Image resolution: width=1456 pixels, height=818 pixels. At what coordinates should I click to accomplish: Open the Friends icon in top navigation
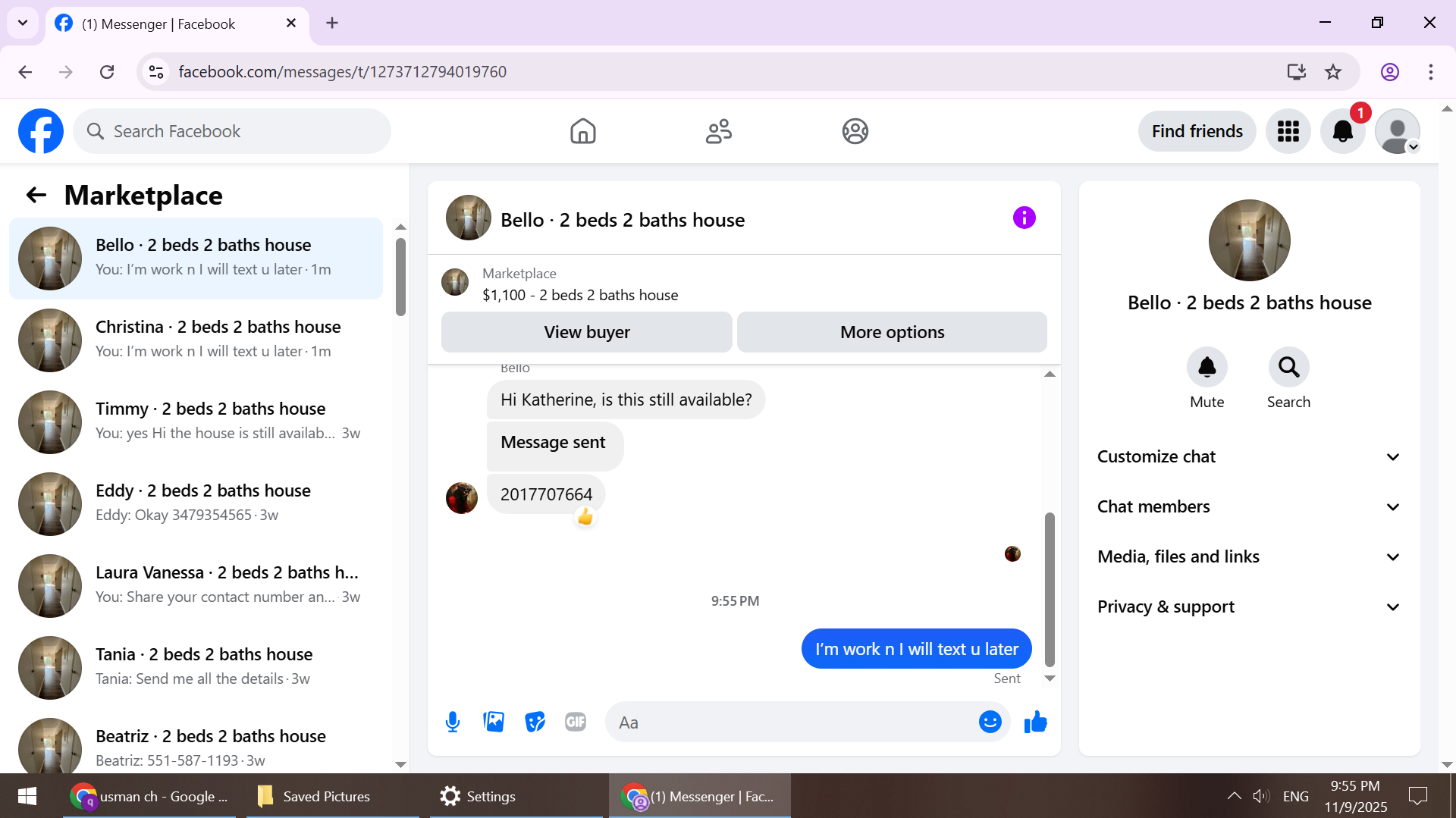point(718,131)
